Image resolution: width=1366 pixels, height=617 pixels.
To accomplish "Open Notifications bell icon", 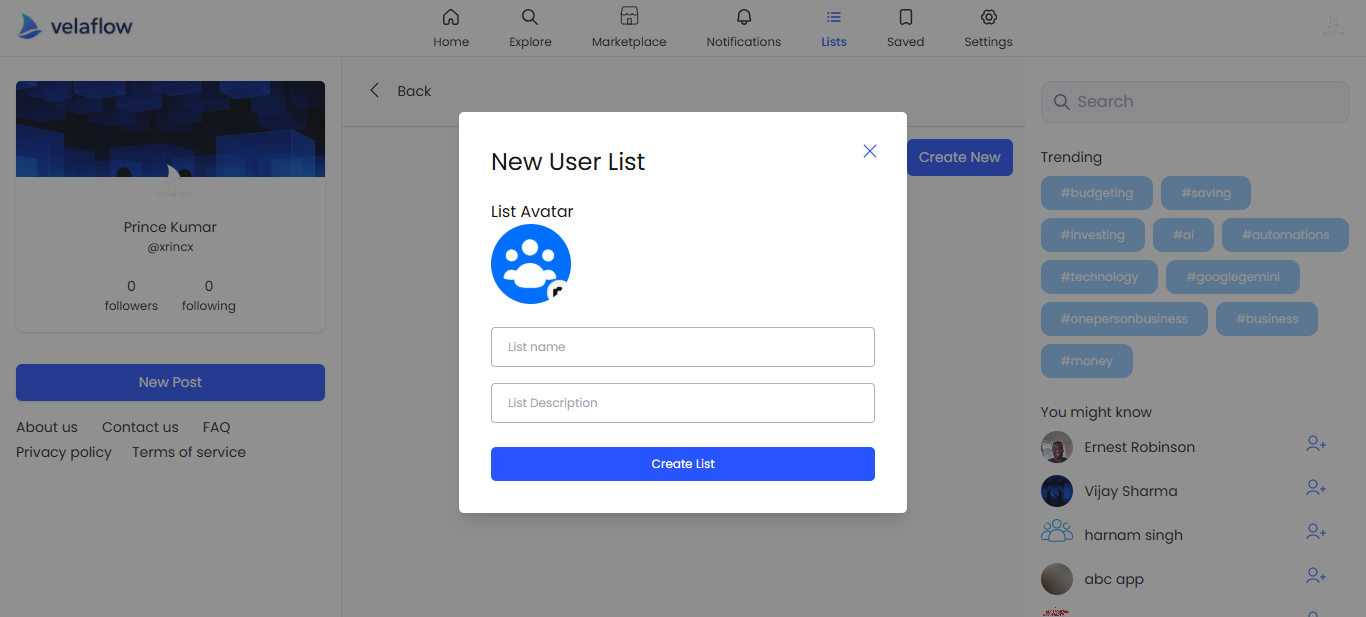I will click(x=743, y=17).
